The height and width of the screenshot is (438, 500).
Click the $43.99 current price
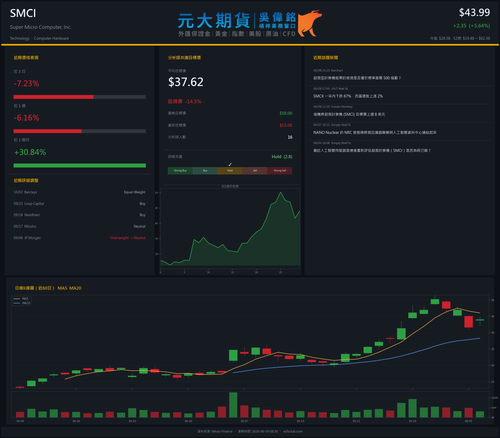[x=474, y=13]
